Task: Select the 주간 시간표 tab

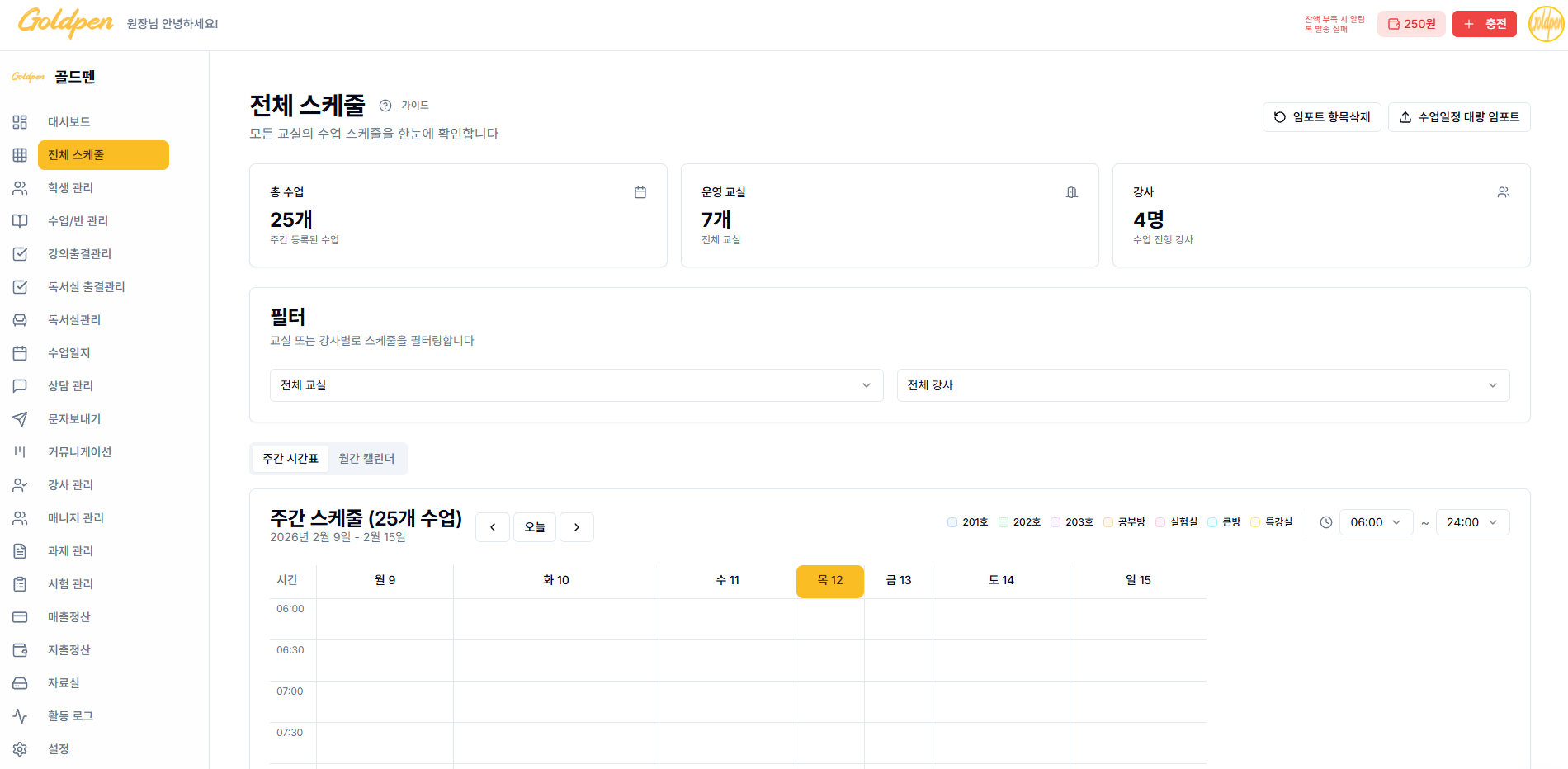Action: tap(290, 458)
